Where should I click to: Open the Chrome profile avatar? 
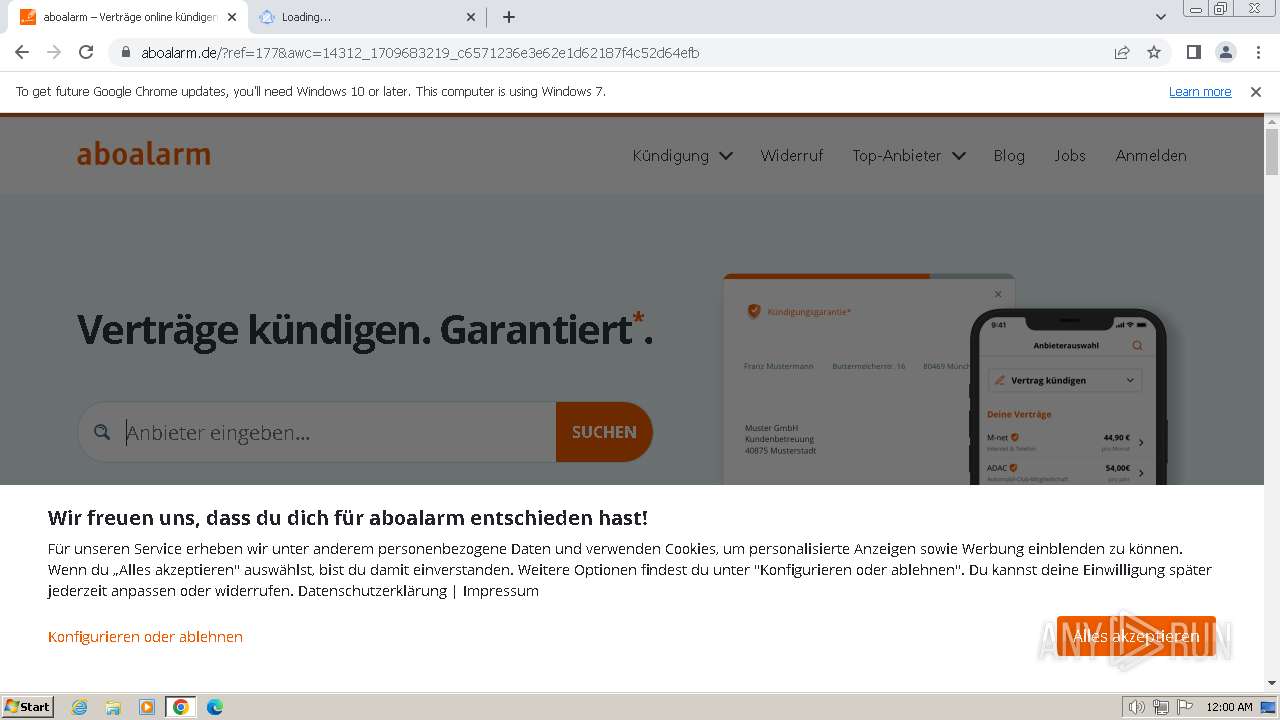click(1225, 52)
